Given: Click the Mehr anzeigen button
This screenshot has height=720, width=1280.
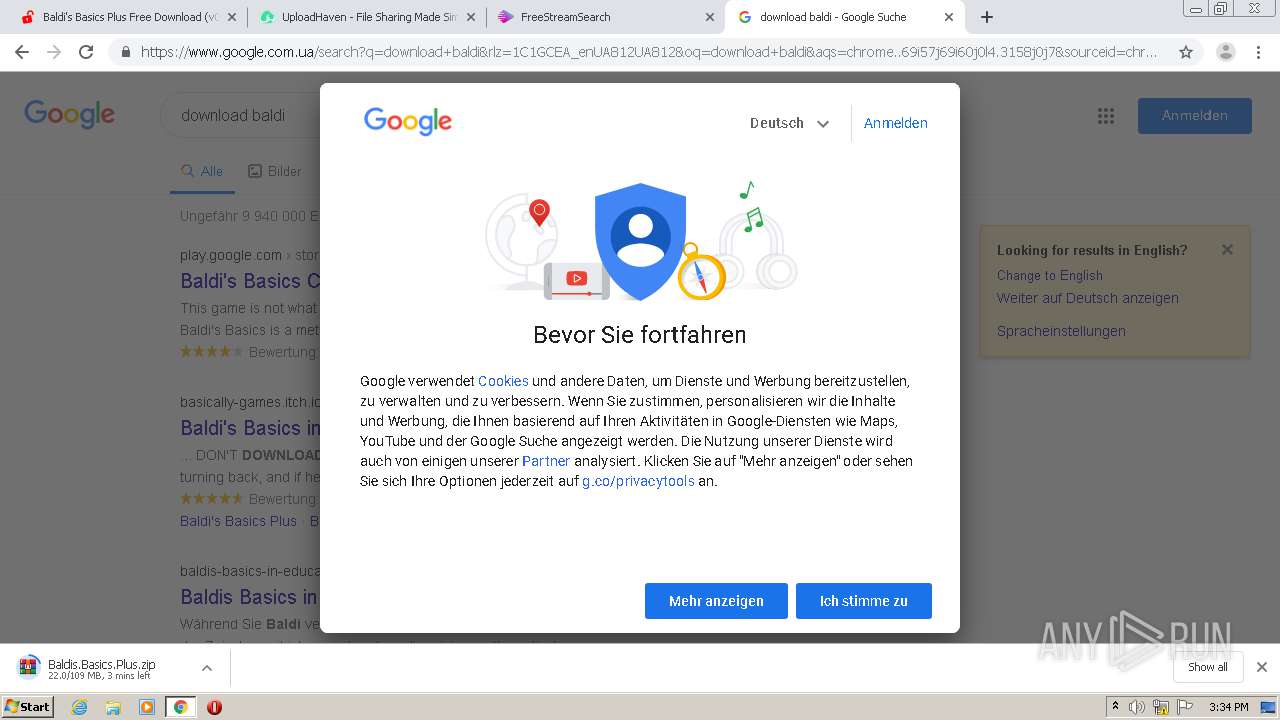Looking at the screenshot, I should point(716,601).
